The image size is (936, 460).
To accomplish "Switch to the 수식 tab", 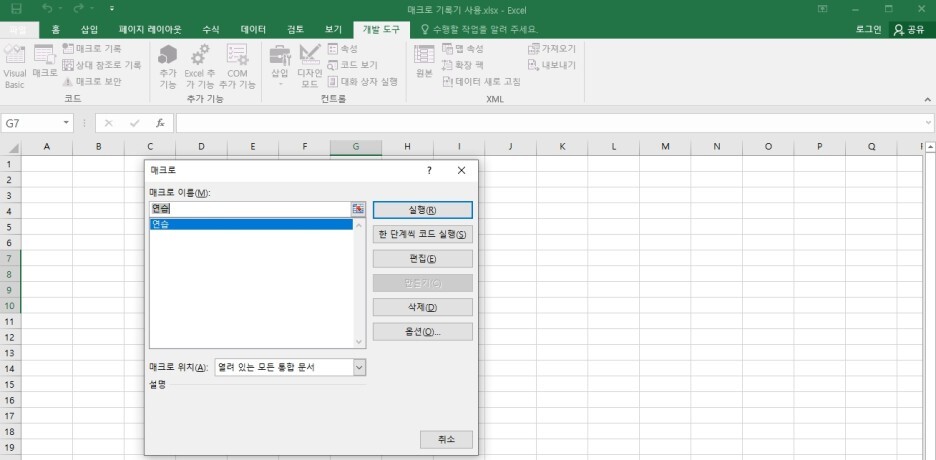I will pos(211,29).
